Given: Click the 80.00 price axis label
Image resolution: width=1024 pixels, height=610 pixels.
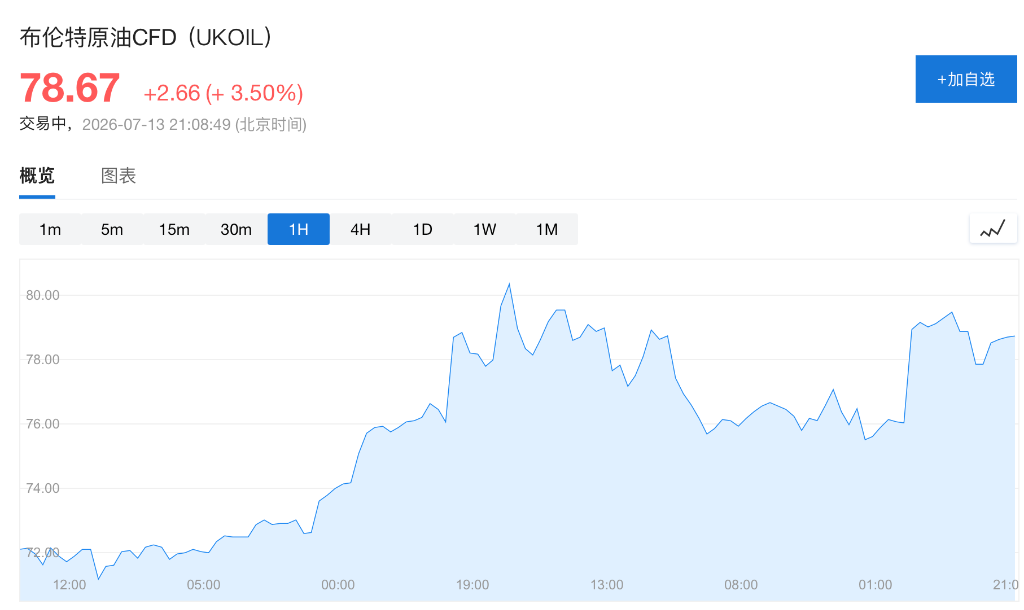Looking at the screenshot, I should [x=42, y=295].
